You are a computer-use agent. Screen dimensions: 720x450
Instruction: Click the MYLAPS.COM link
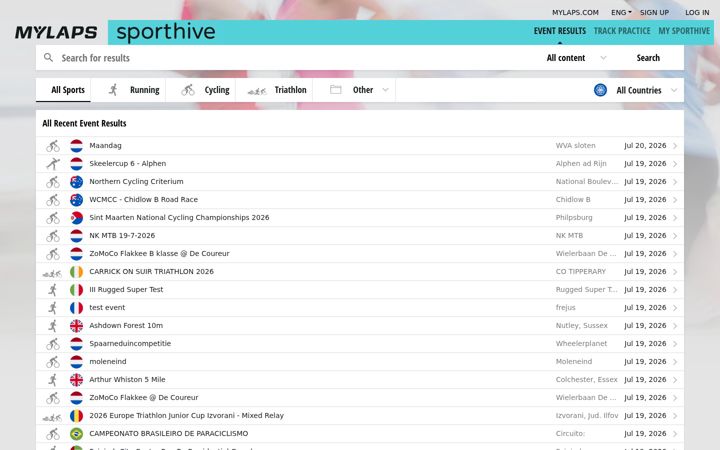tap(575, 12)
